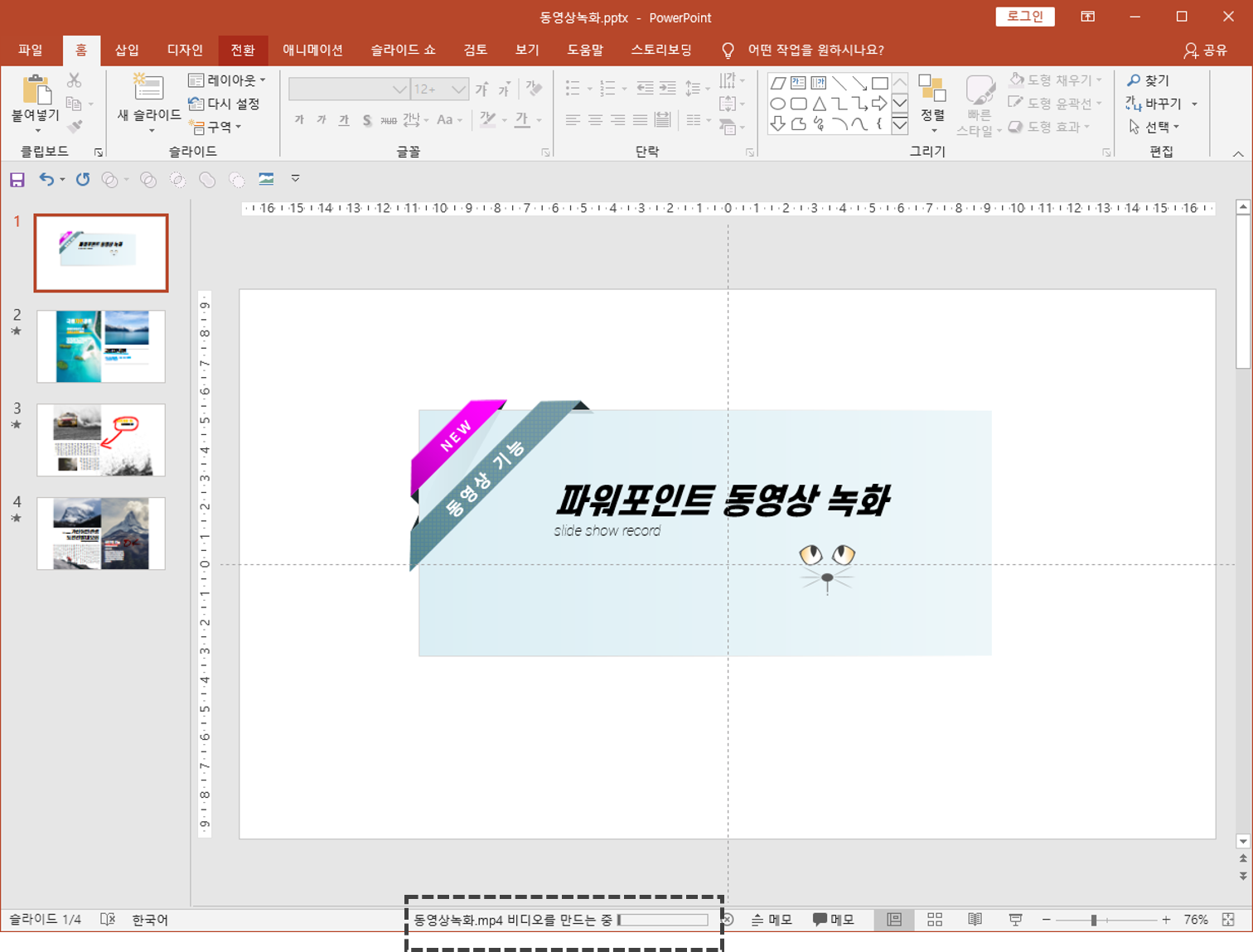Image resolution: width=1253 pixels, height=952 pixels.
Task: Click the Sign in (로그인) button
Action: [x=1025, y=17]
